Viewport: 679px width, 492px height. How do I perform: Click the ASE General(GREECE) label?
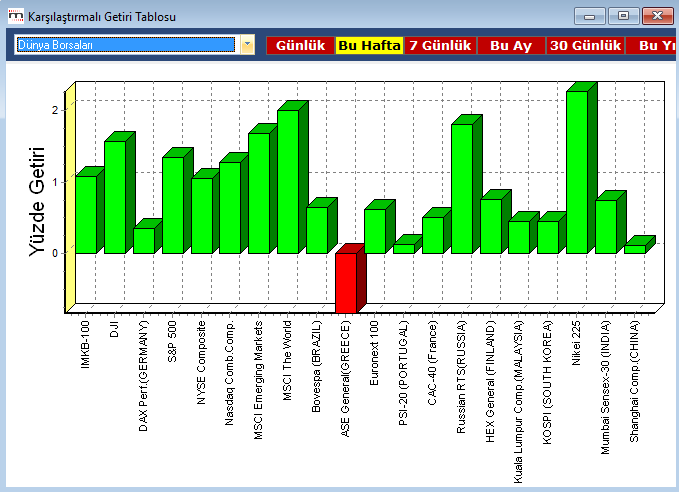pyautogui.click(x=346, y=379)
